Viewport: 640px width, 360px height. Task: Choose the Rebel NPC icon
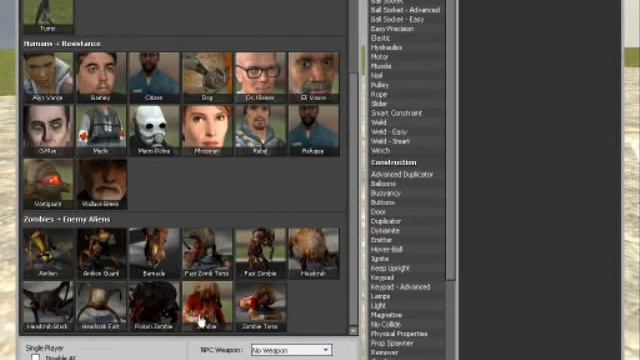(260, 131)
